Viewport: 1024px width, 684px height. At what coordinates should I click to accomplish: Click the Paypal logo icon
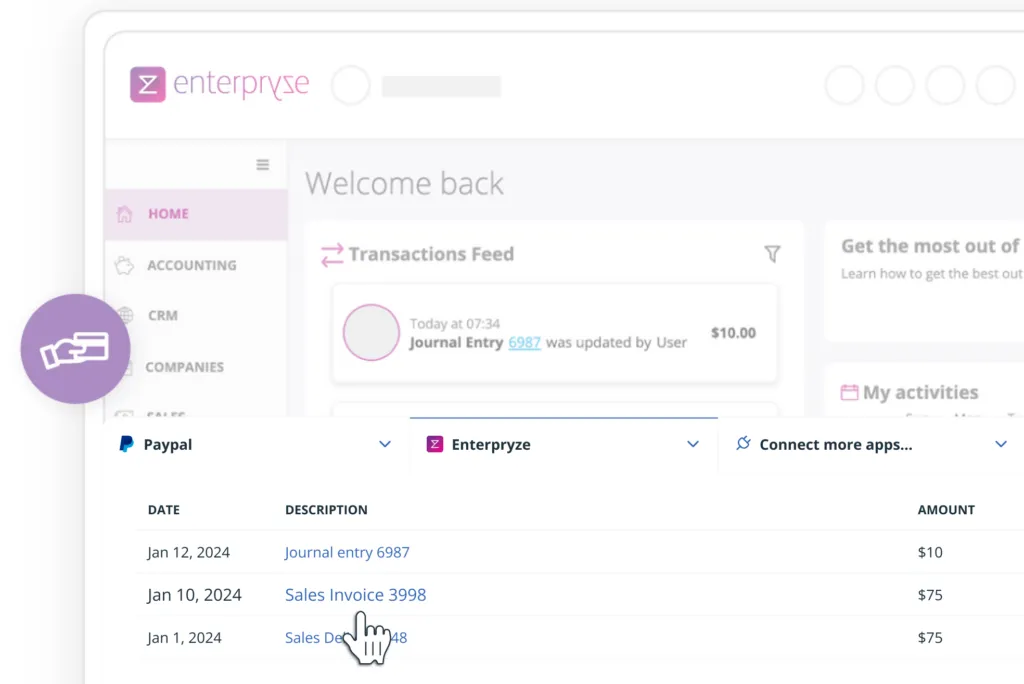[x=126, y=444]
